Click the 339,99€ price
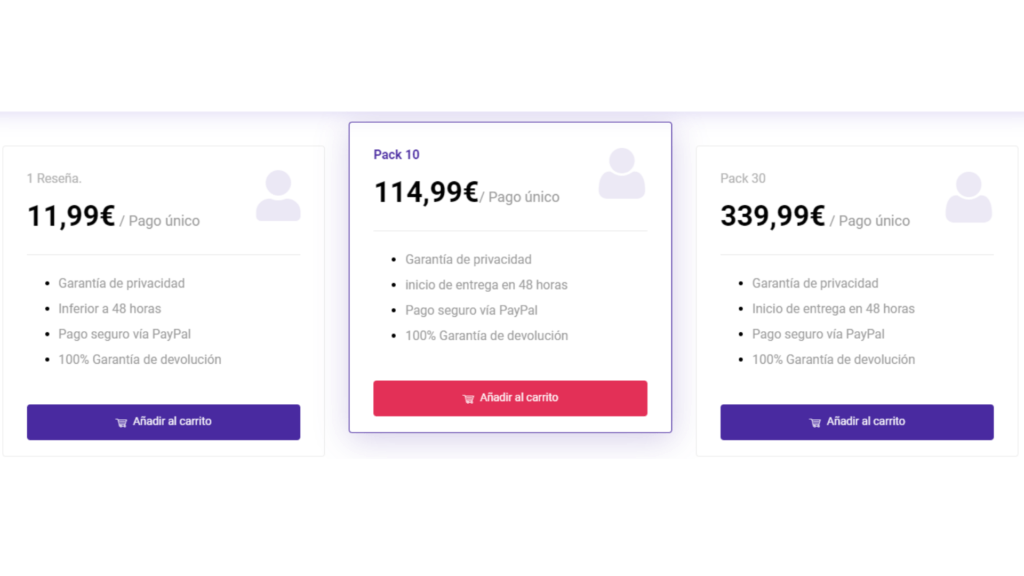This screenshot has height=576, width=1024. pyautogui.click(x=773, y=216)
